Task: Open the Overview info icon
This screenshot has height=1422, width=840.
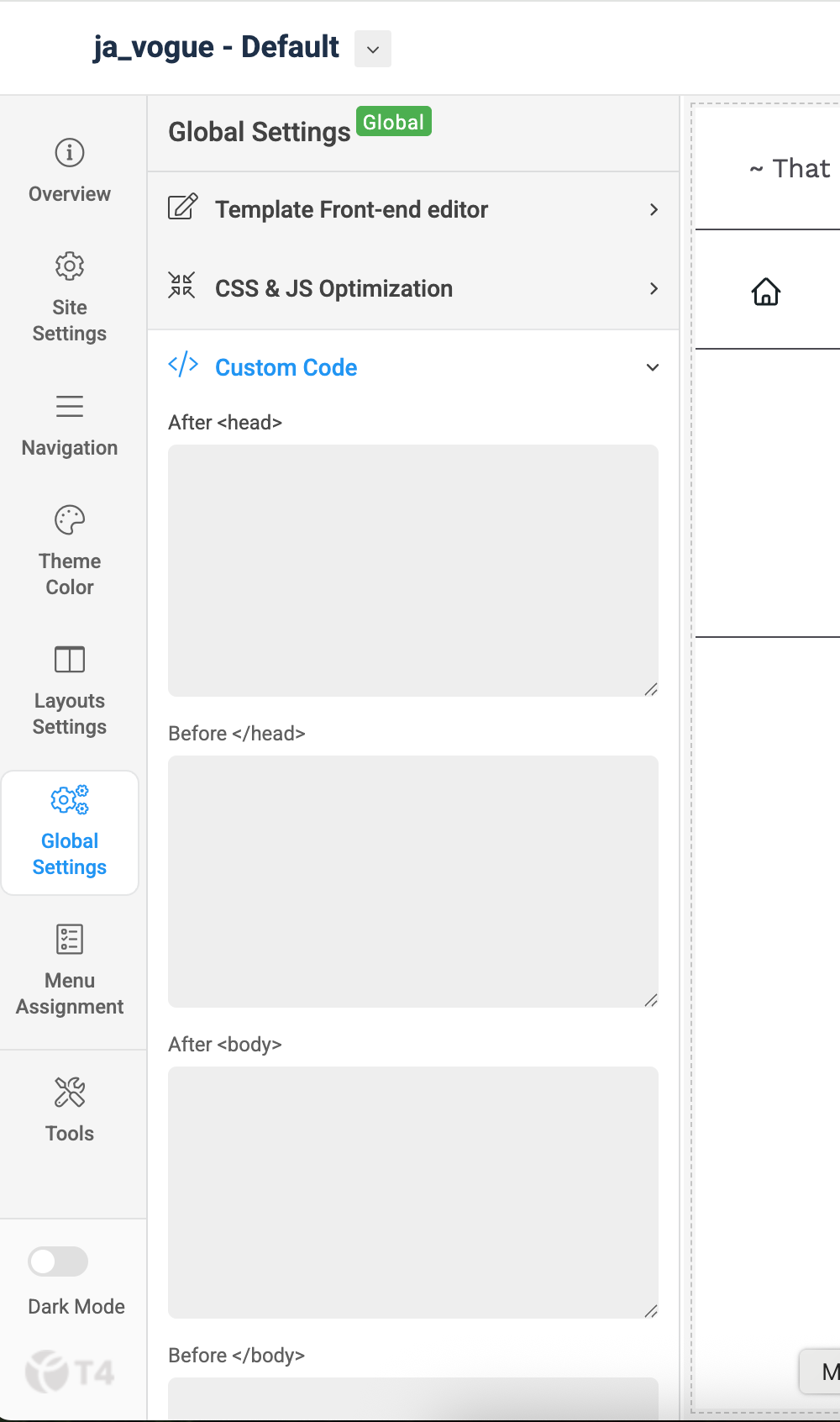Action: pos(70,153)
